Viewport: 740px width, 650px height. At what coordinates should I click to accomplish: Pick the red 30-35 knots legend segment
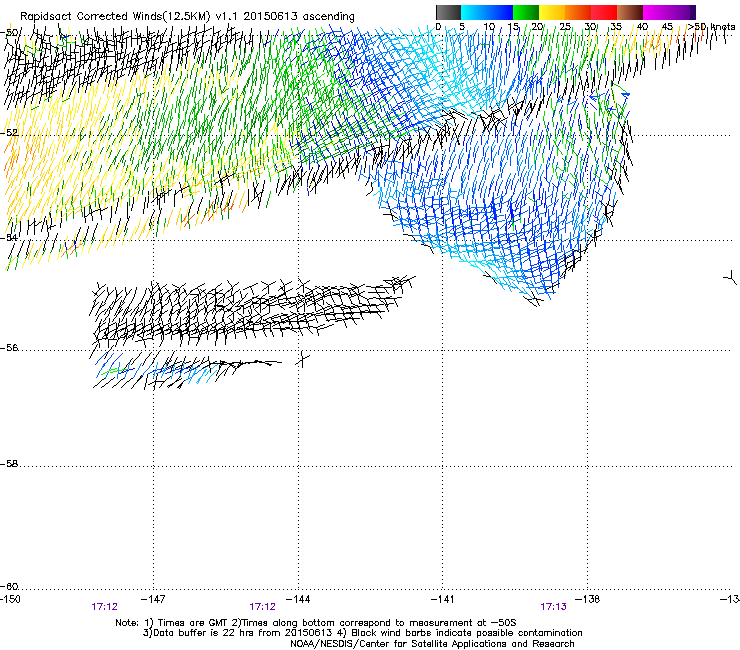pyautogui.click(x=604, y=12)
